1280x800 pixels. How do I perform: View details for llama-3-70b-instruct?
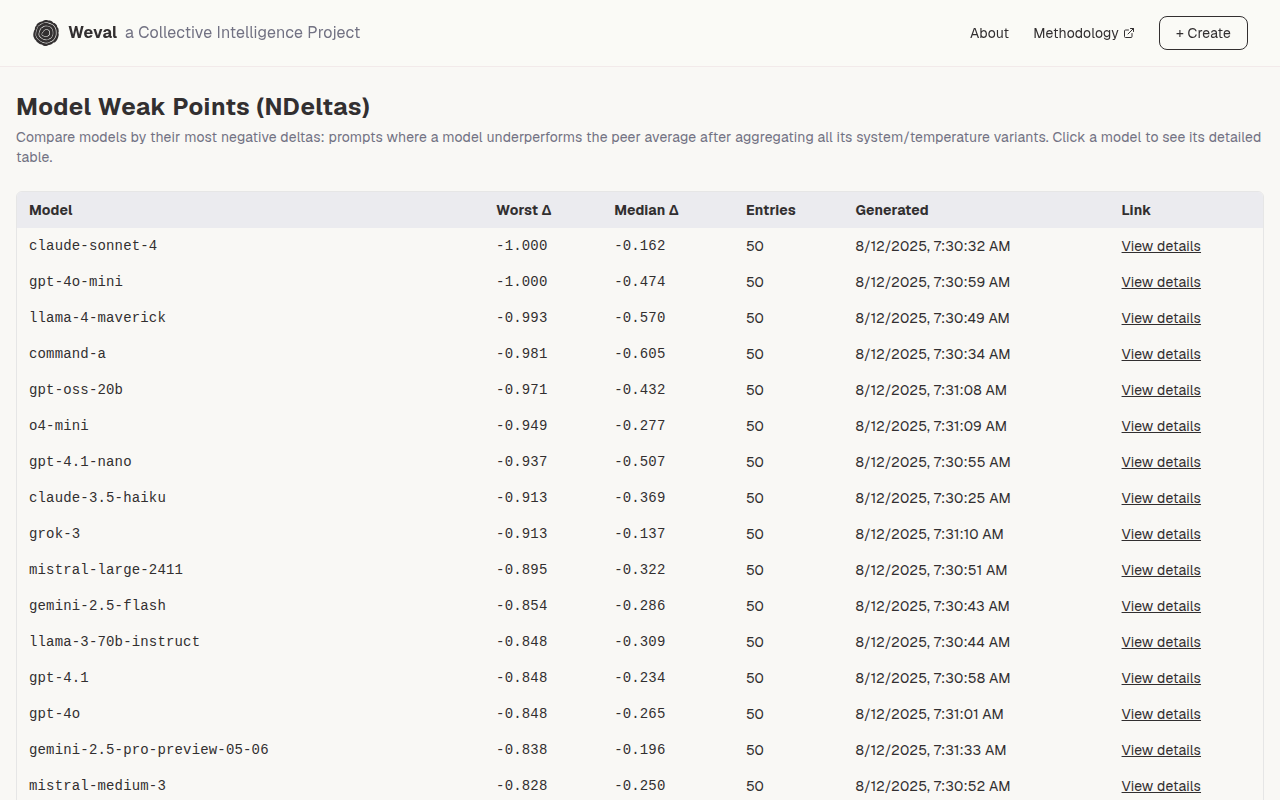tap(1161, 642)
